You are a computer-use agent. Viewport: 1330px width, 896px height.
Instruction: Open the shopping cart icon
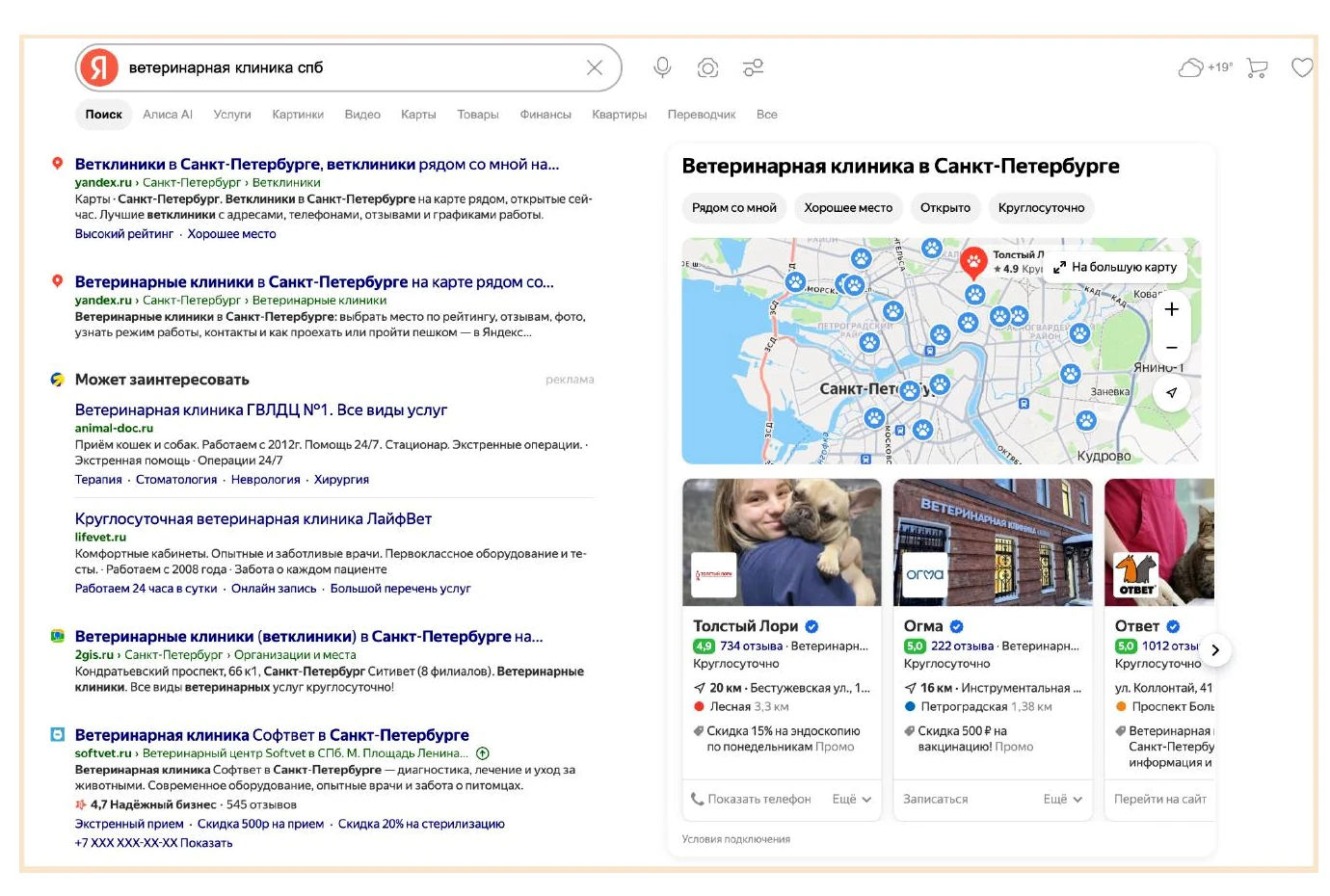pos(1257,67)
